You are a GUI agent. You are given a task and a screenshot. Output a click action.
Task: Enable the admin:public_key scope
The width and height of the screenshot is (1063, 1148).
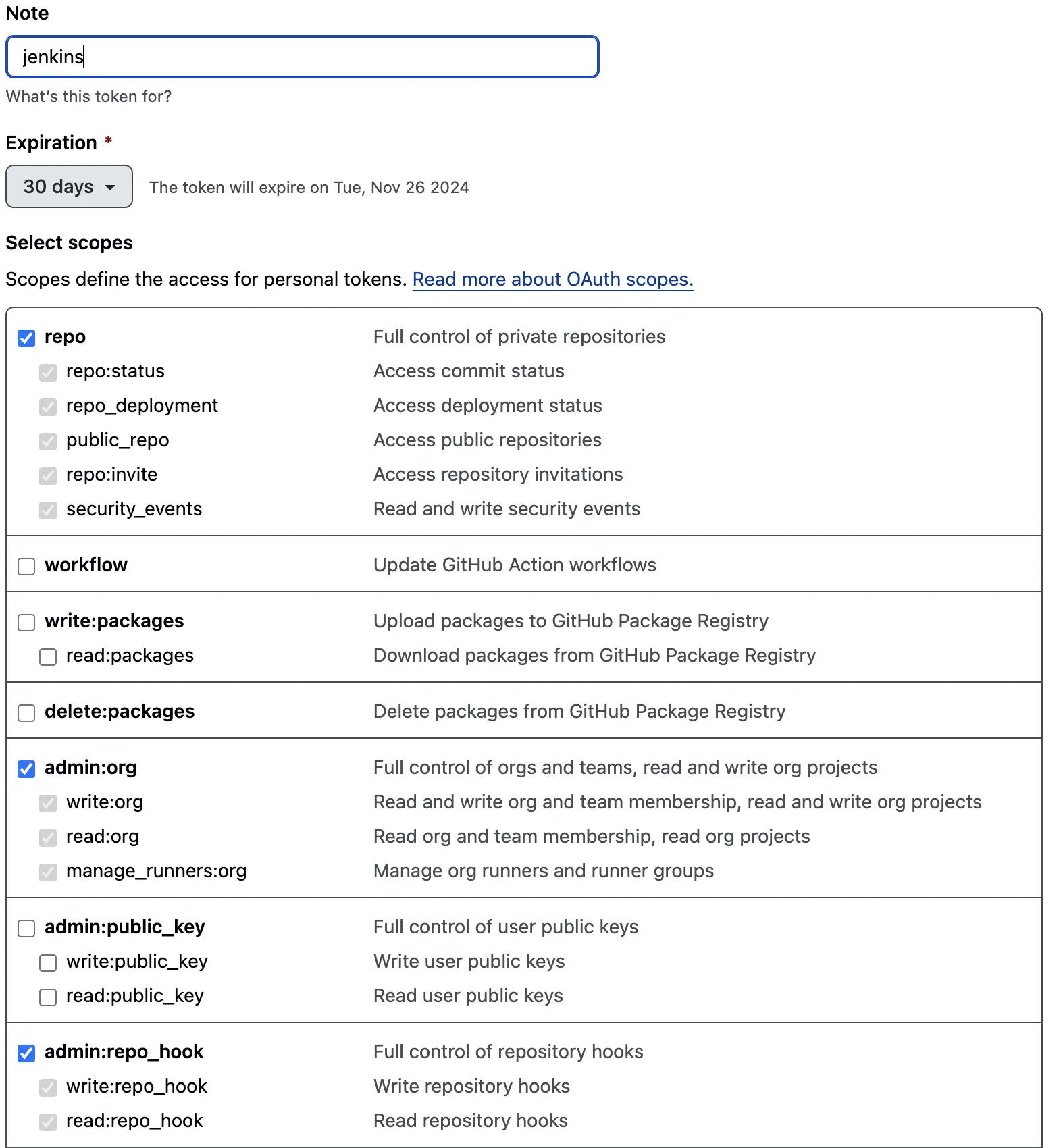tap(26, 929)
